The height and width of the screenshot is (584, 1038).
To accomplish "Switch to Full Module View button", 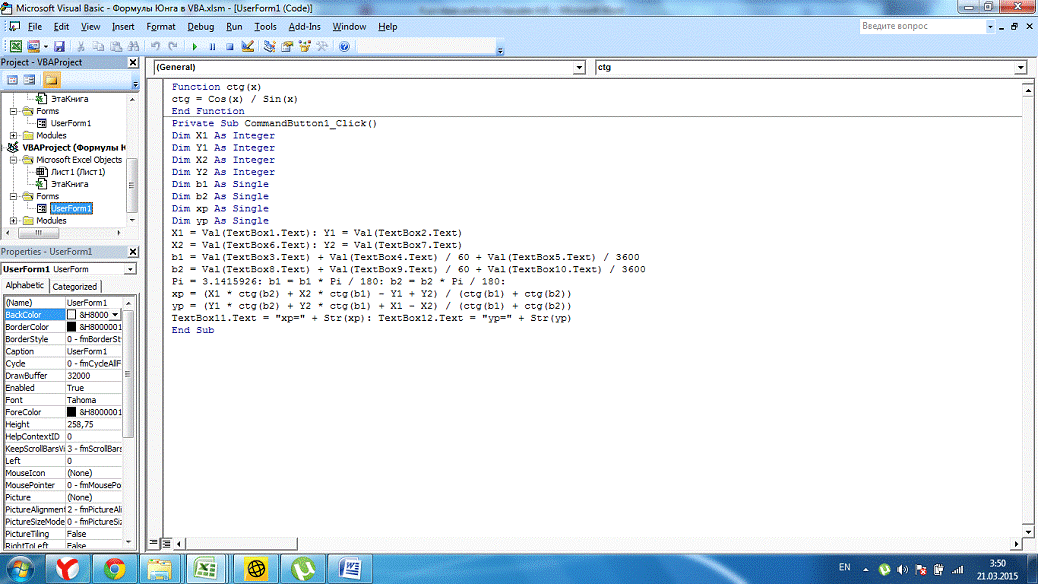I will click(166, 544).
